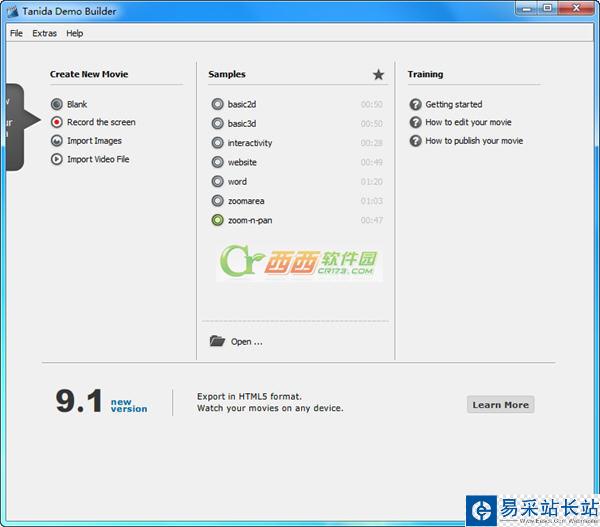Click the Getting started question mark icon
Image resolution: width=600 pixels, height=527 pixels.
[x=415, y=104]
